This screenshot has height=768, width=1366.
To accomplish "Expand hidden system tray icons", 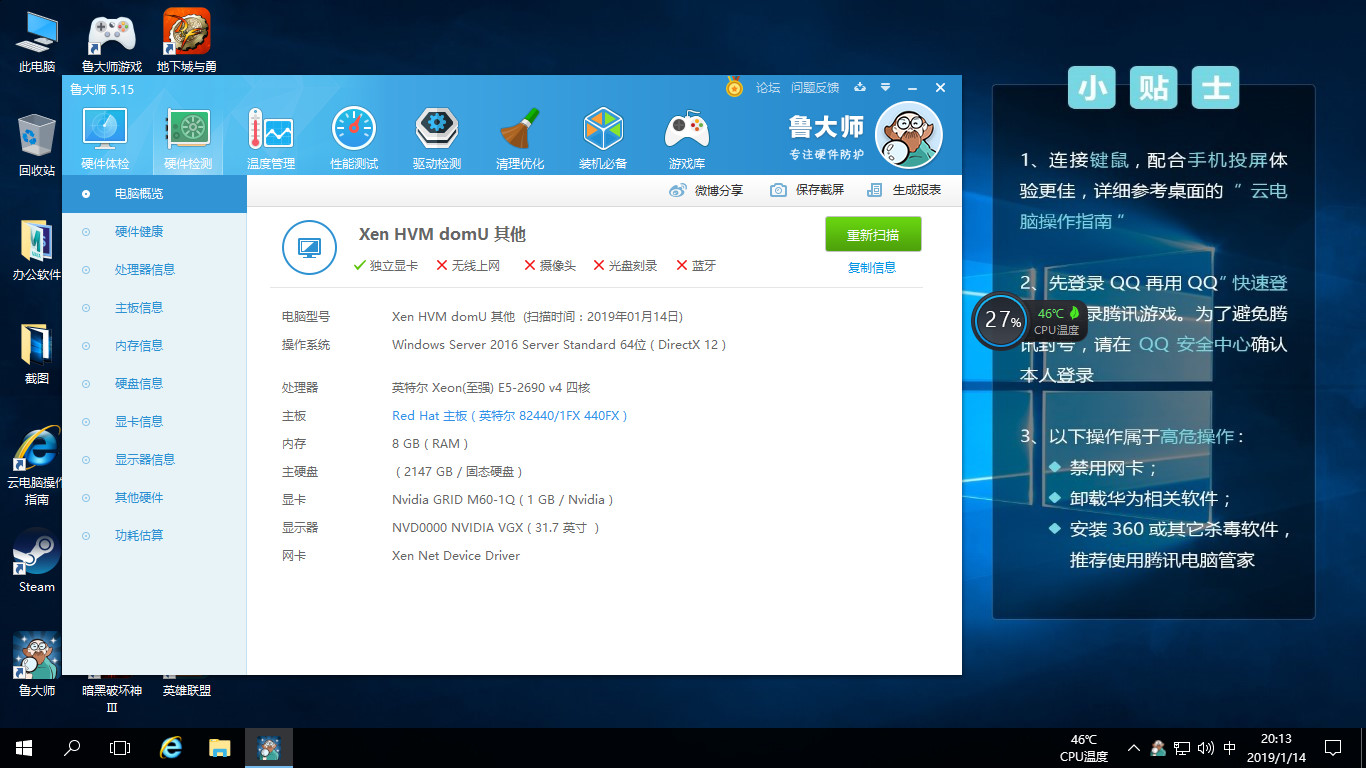I will (1134, 748).
